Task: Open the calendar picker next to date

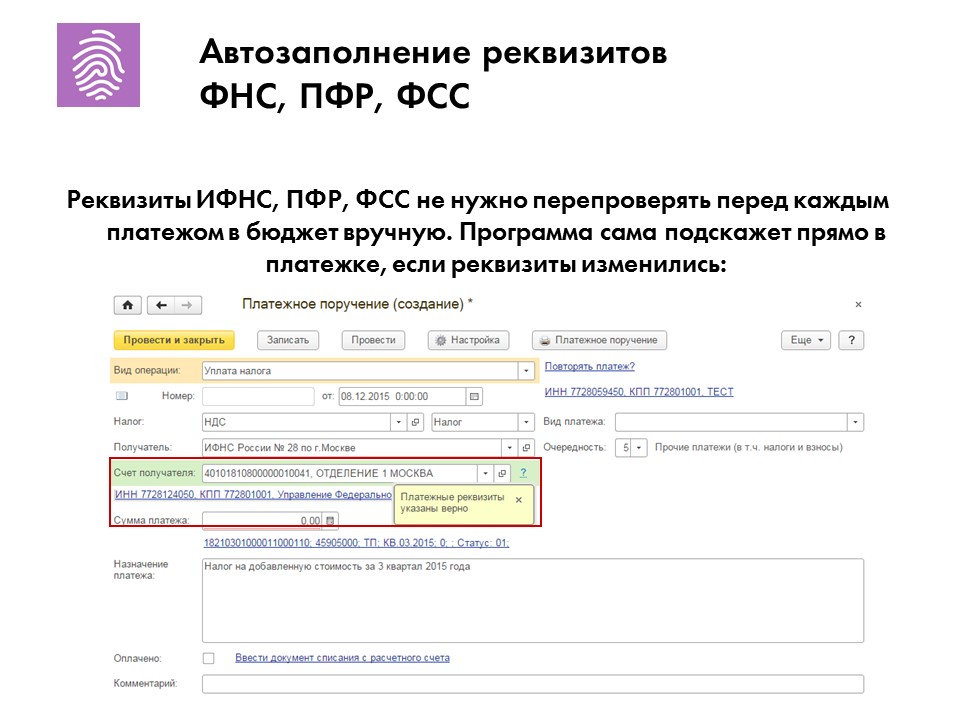Action: coord(474,396)
